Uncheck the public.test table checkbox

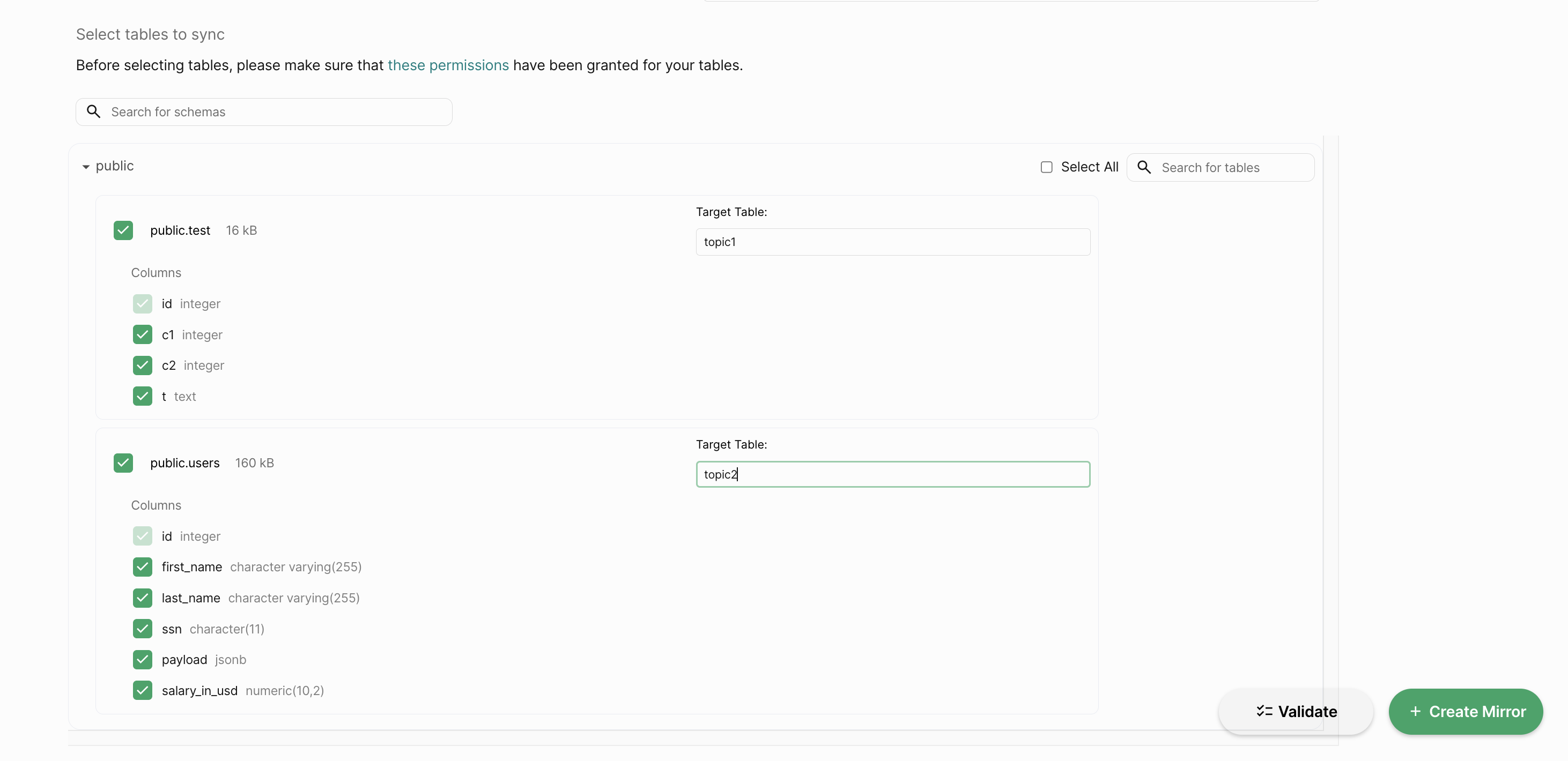click(123, 230)
